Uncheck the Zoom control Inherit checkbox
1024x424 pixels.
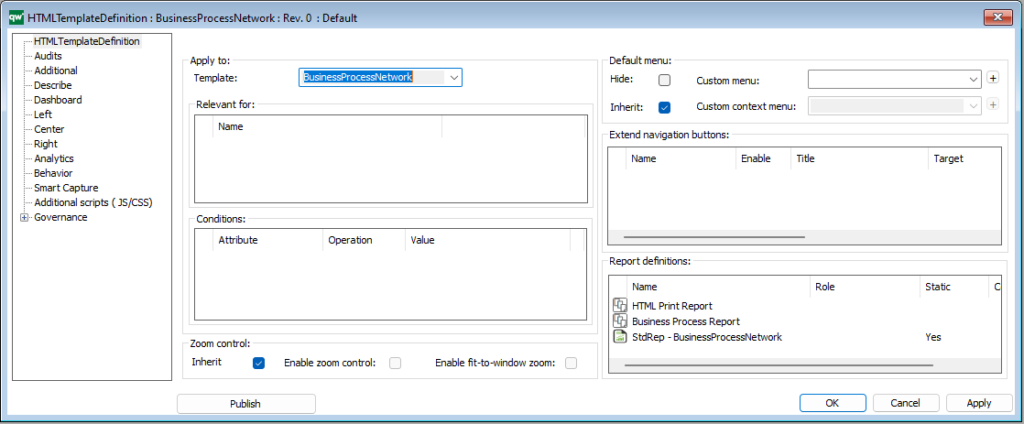[259, 362]
